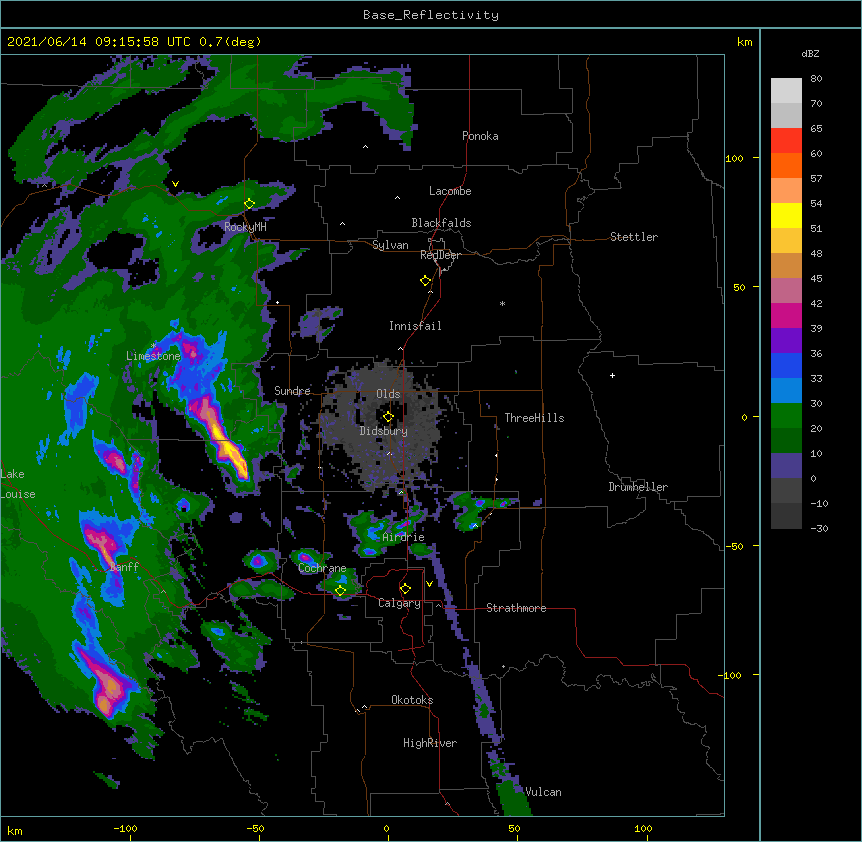The image size is (862, 842).
Task: Click the Drumheller label
Action: click(x=638, y=487)
